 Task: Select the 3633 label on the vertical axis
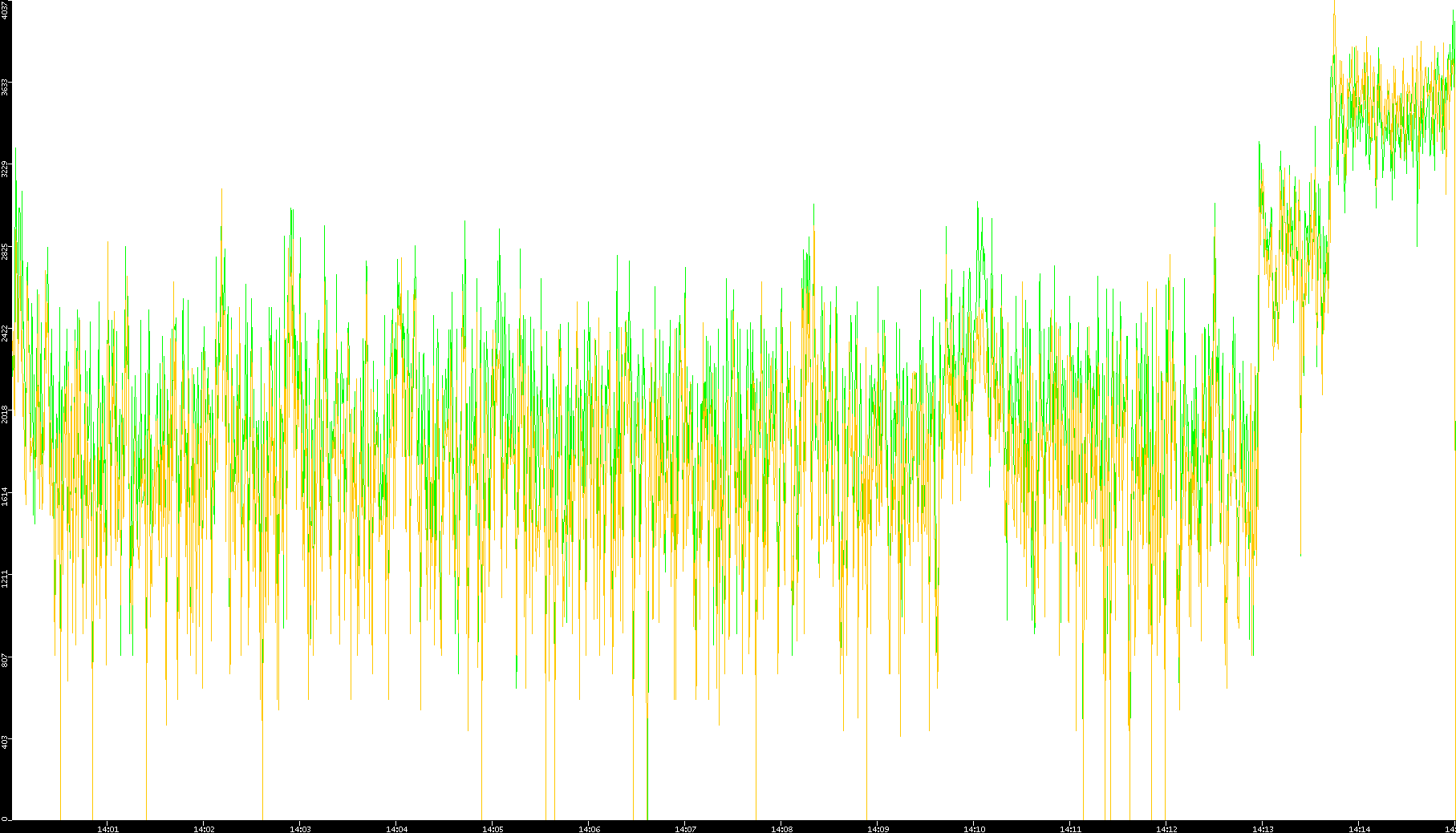click(6, 87)
